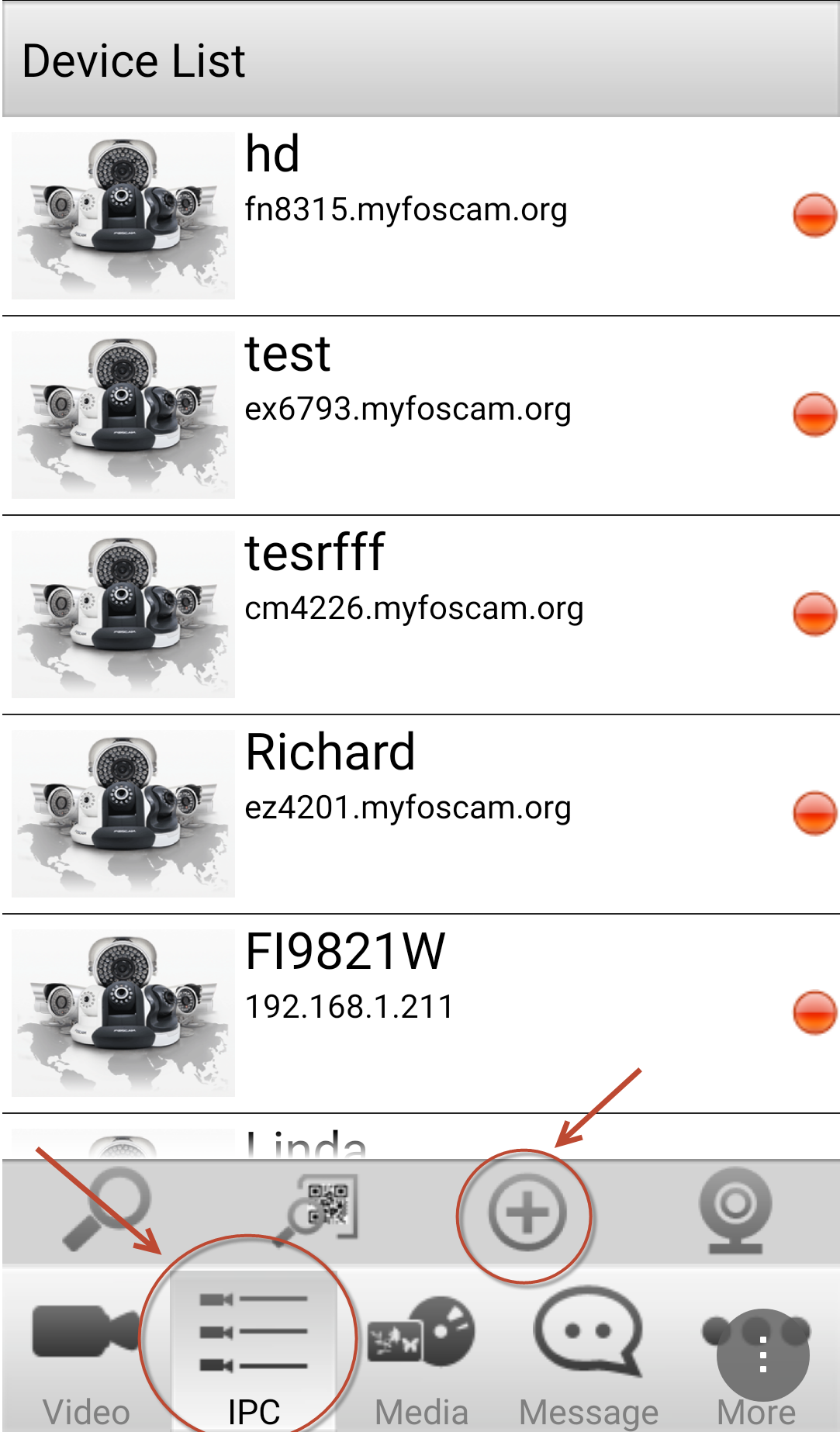This screenshot has height=1432, width=840.
Task: Switch to the Video tab
Action: (x=86, y=1351)
